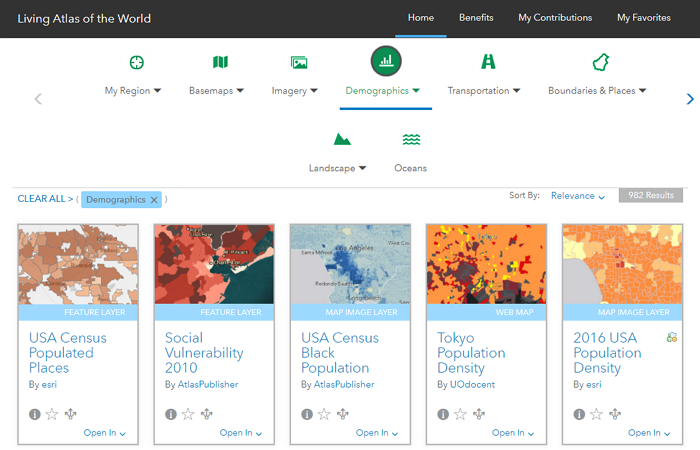Image resolution: width=700 pixels, height=450 pixels.
Task: Click the Transportation road icon
Action: pos(488,62)
